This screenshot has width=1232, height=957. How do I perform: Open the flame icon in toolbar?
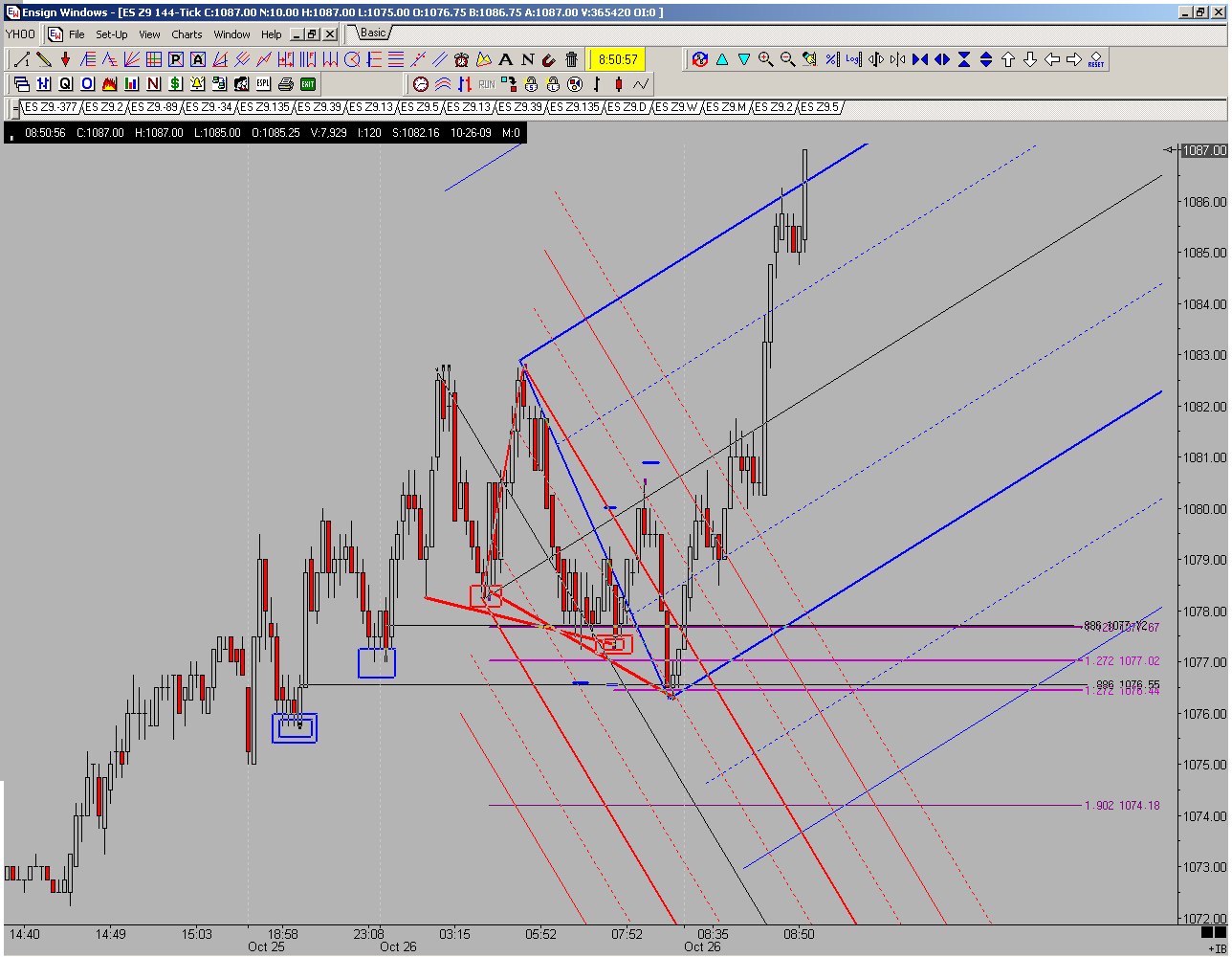coord(109,83)
